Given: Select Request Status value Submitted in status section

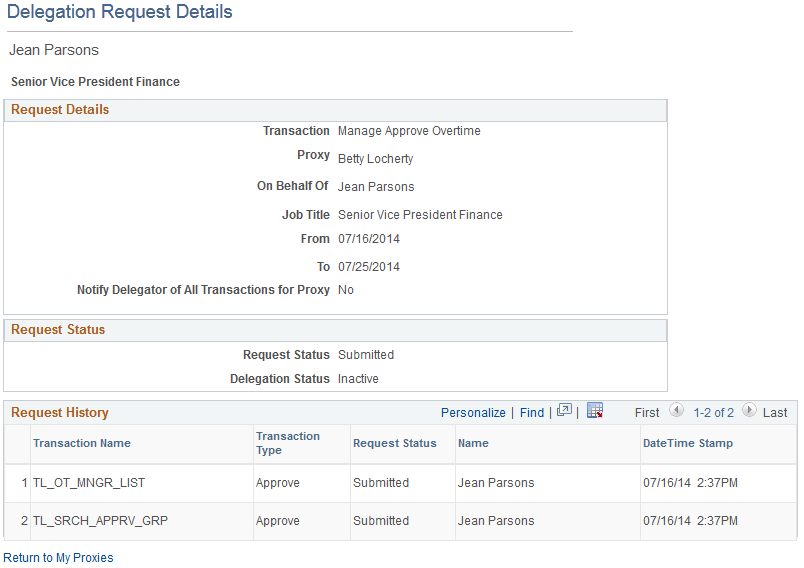Looking at the screenshot, I should pos(366,355).
